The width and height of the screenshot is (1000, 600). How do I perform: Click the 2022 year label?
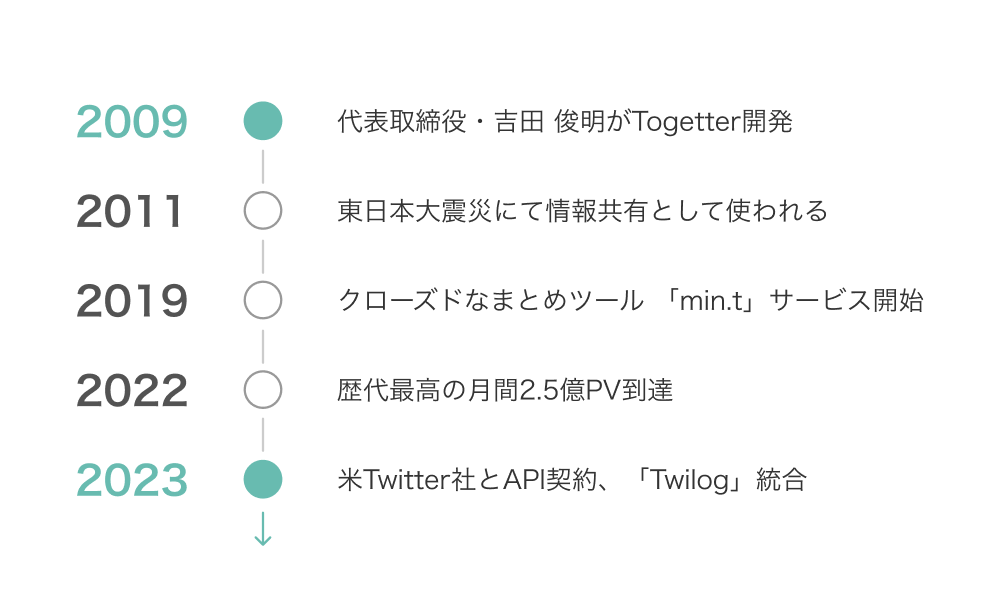132,391
